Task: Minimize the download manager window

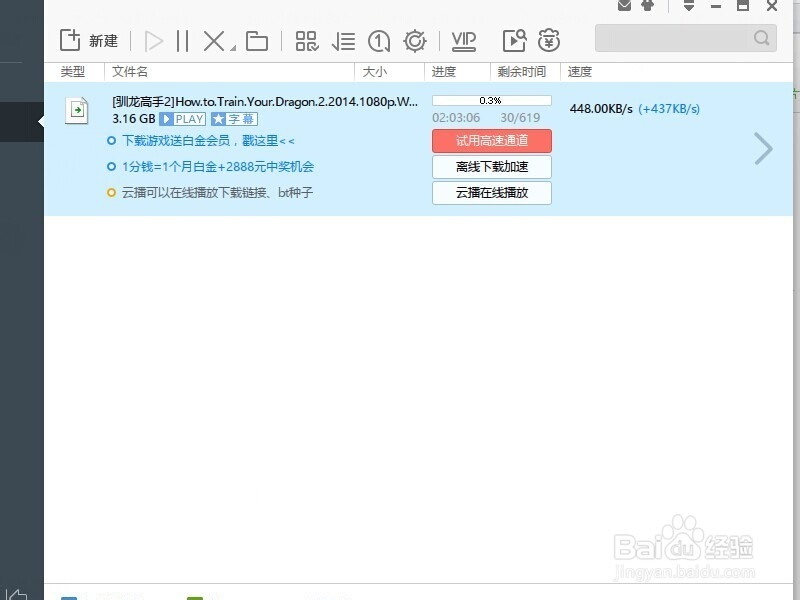Action: [716, 6]
